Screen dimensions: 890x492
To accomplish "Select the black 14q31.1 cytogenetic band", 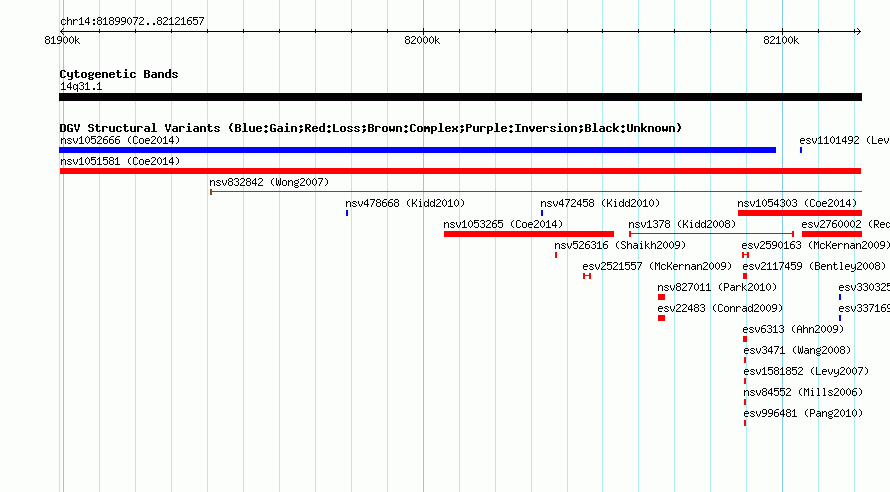I will pyautogui.click(x=460, y=97).
